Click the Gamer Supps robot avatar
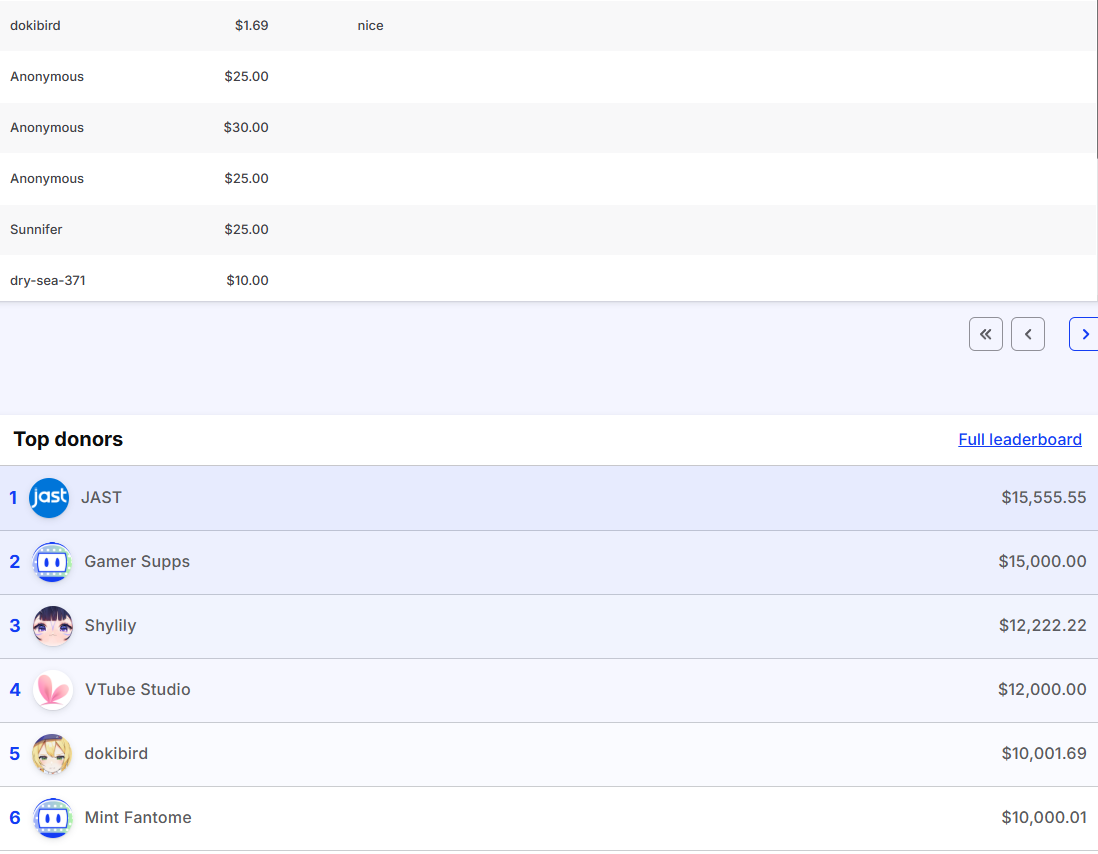 53,562
